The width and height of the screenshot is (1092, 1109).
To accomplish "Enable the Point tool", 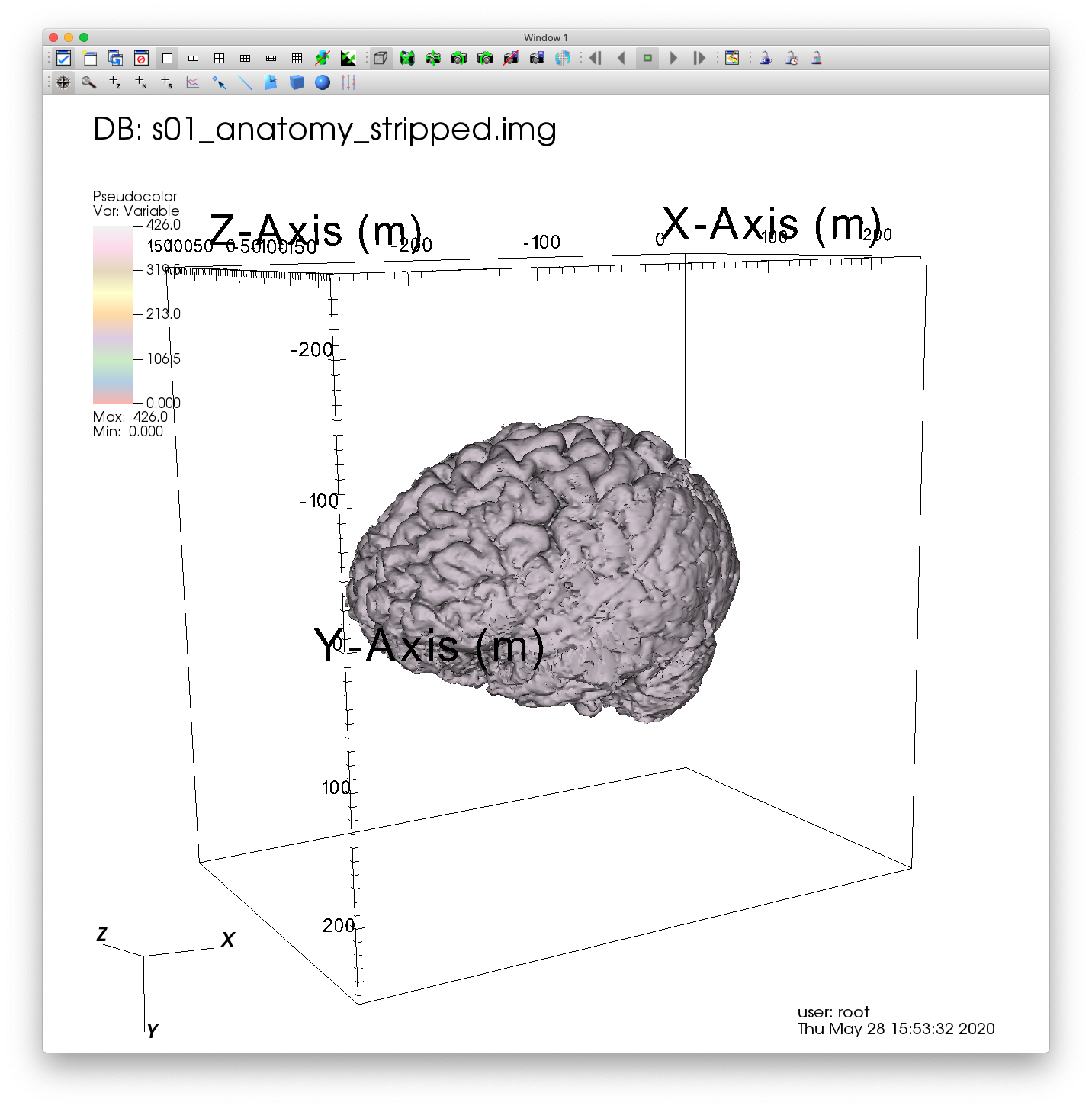I will coord(219,82).
